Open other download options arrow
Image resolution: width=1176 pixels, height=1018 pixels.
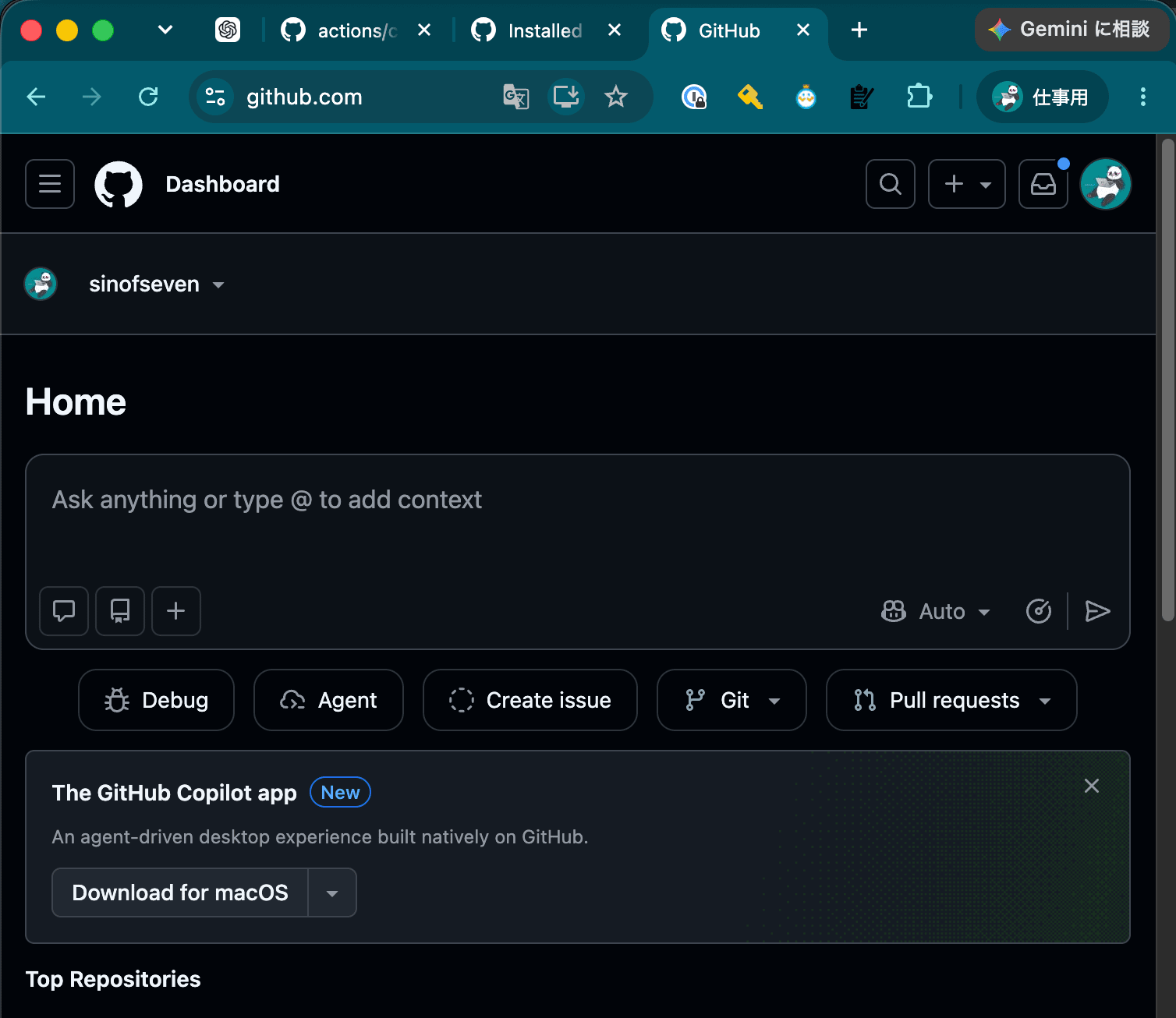pyautogui.click(x=332, y=893)
